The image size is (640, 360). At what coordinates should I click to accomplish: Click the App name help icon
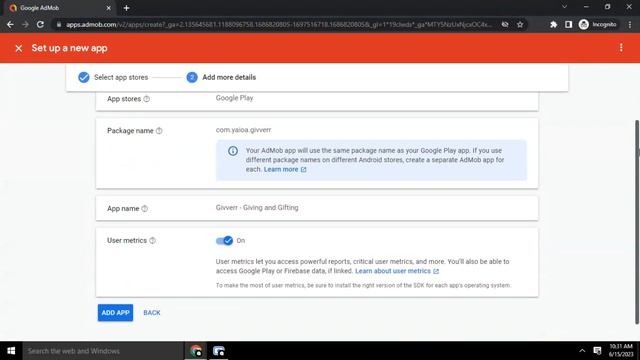144,209
